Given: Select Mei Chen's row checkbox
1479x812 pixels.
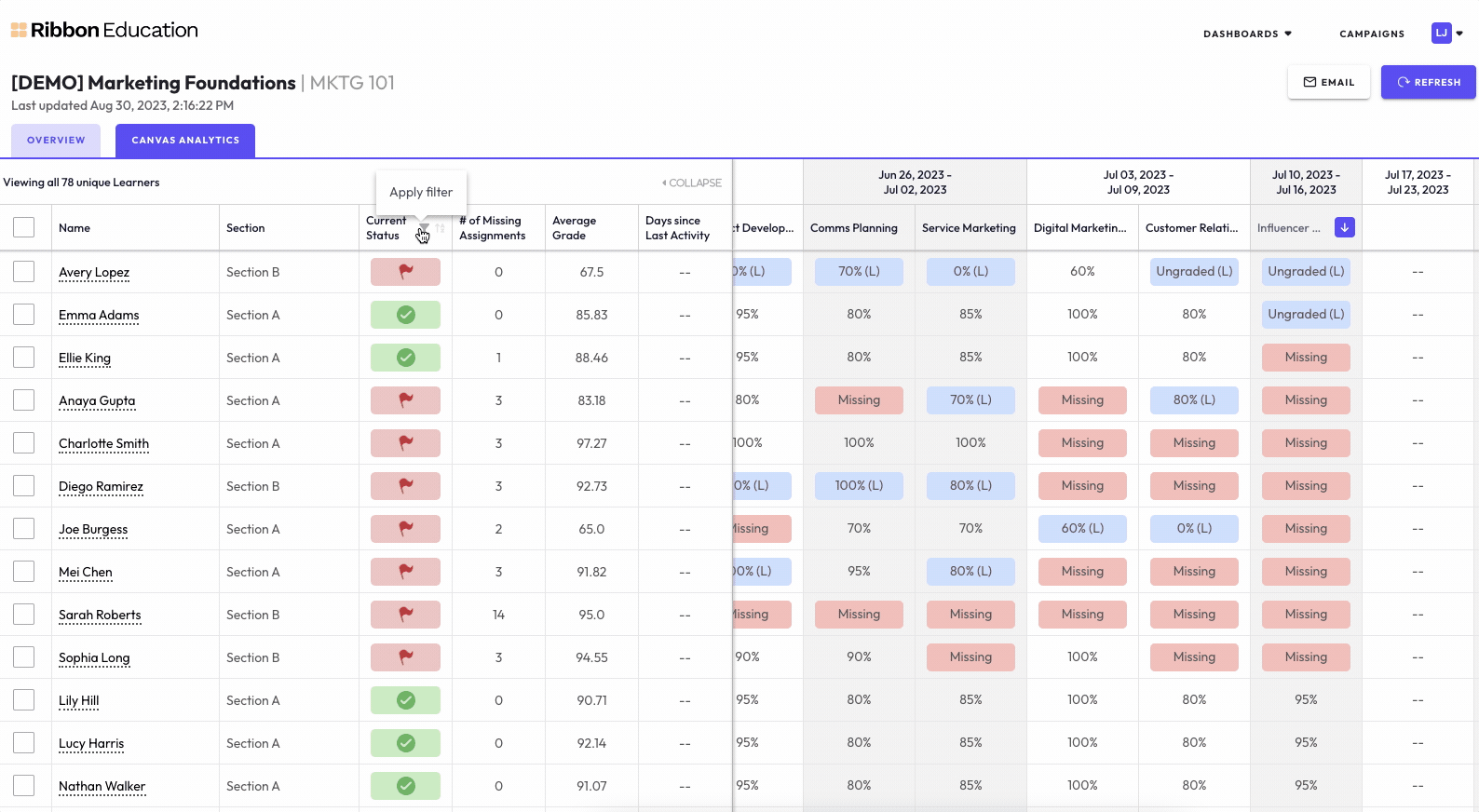Looking at the screenshot, I should coord(23,571).
